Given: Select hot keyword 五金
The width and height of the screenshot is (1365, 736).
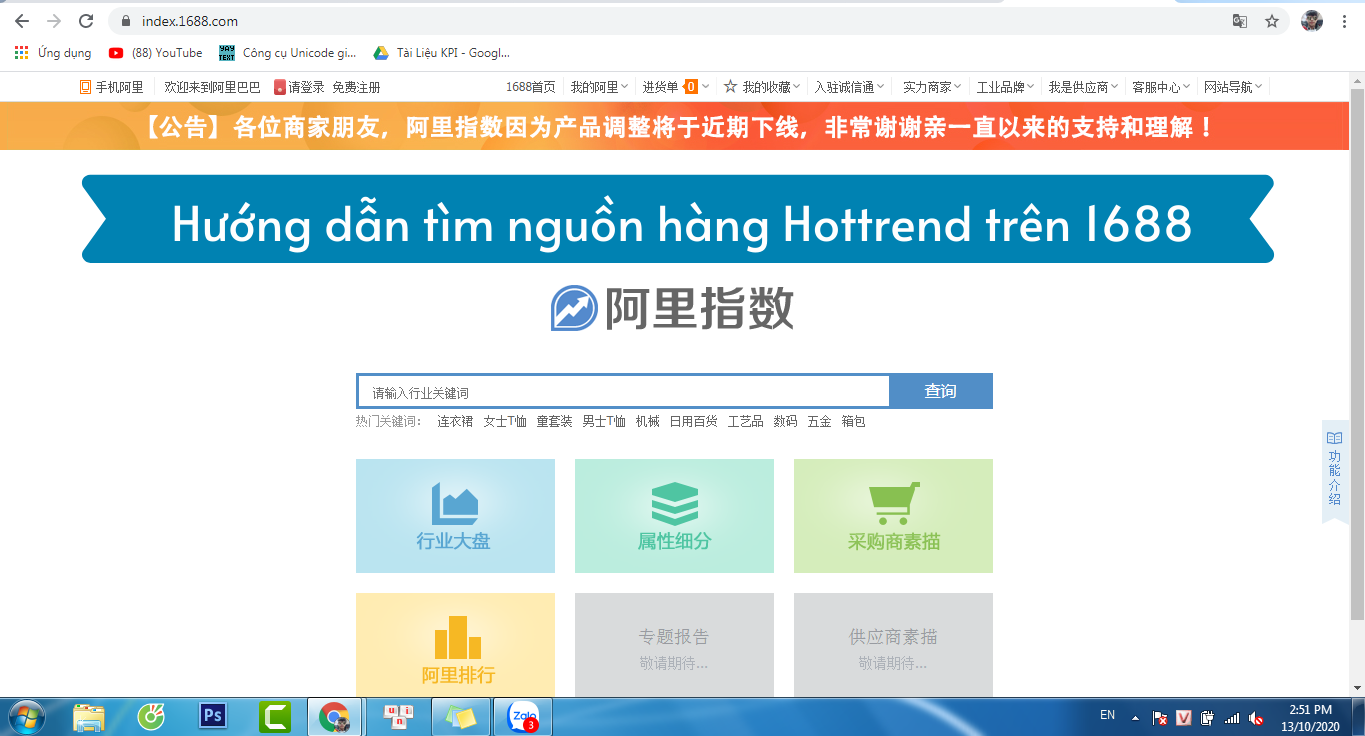Looking at the screenshot, I should click(x=819, y=422).
